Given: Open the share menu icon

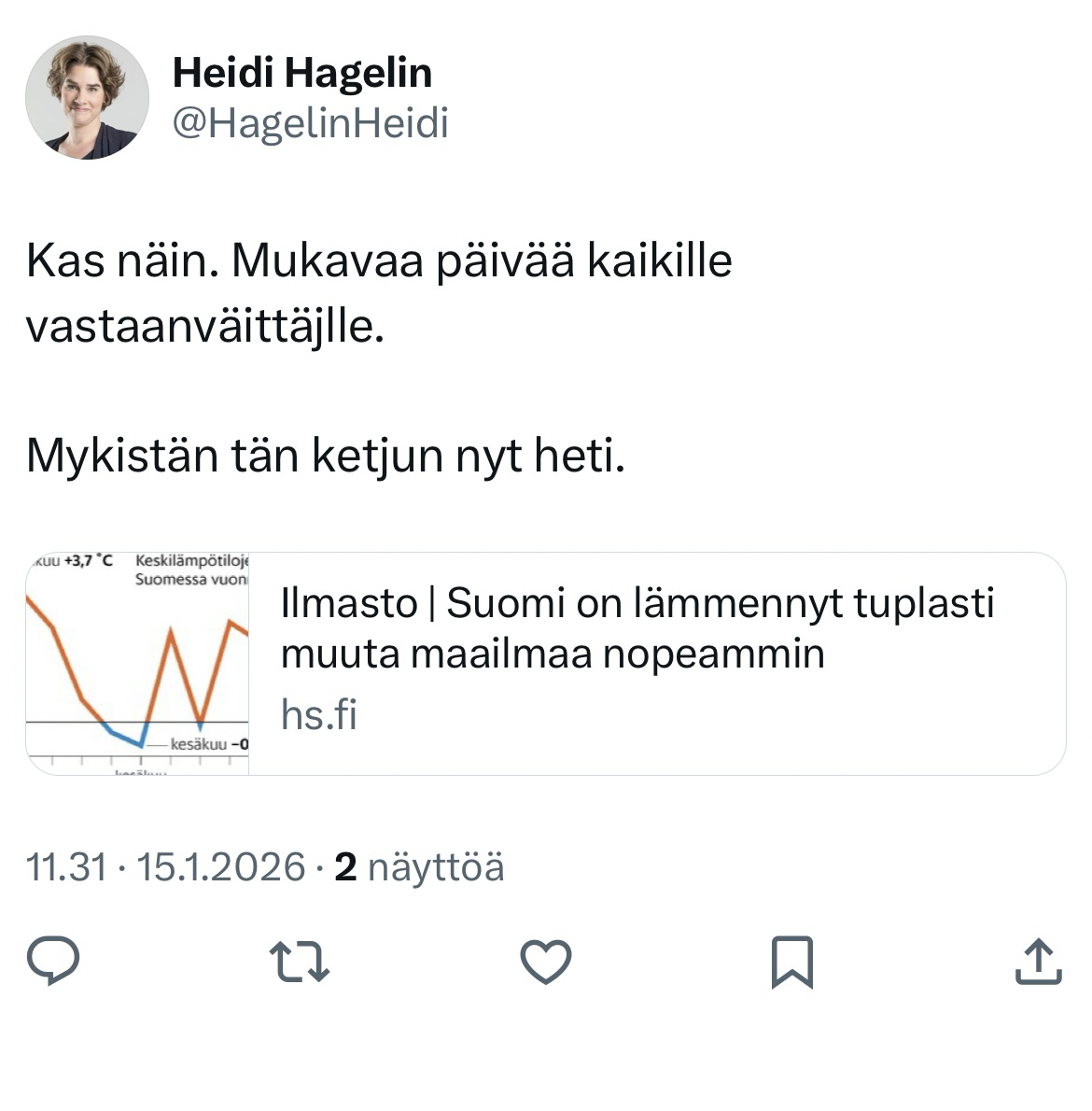Looking at the screenshot, I should coord(1038,962).
